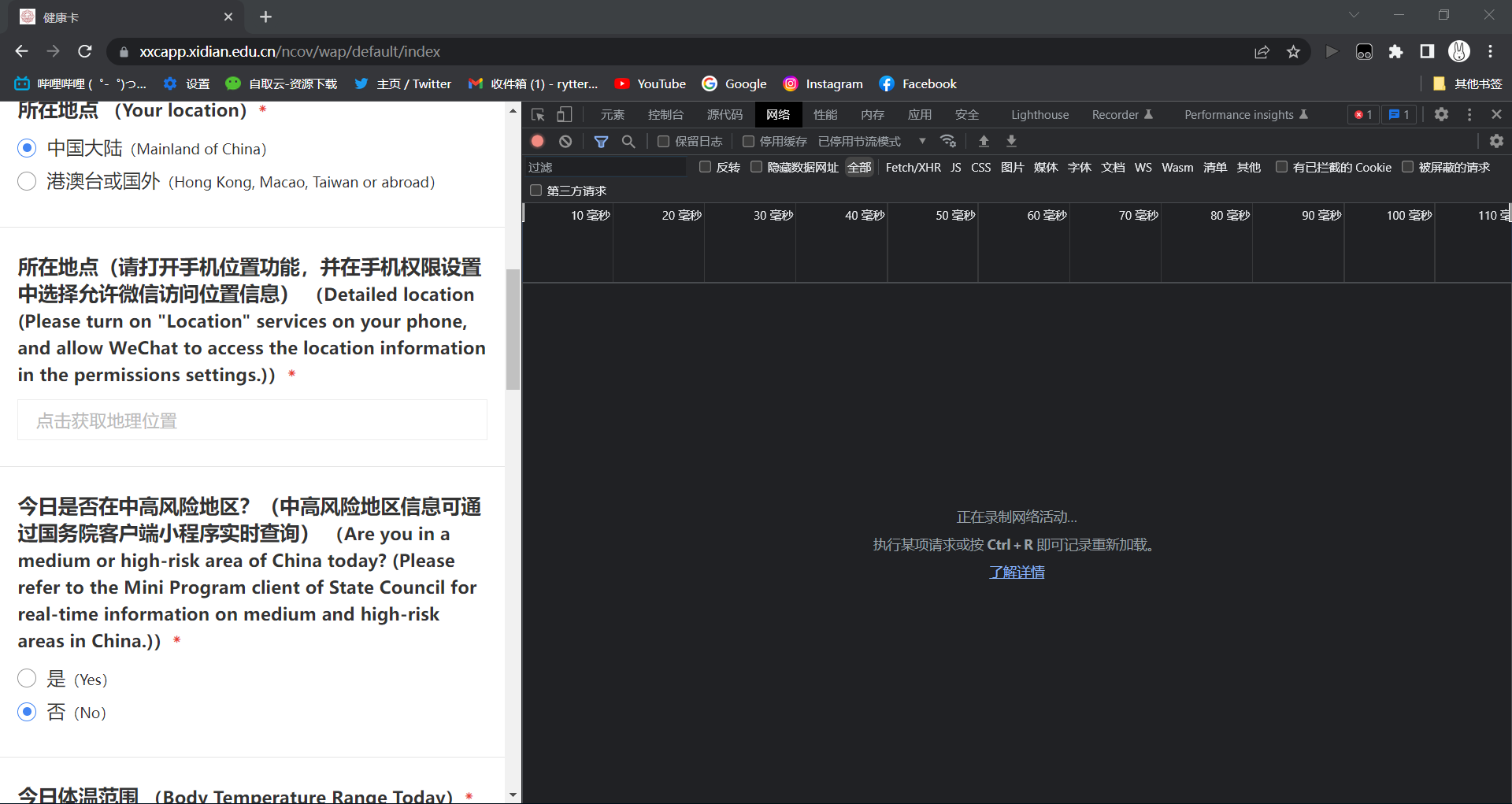This screenshot has height=804, width=1512.
Task: Click the media control play icon in toolbar
Action: coord(1332,52)
